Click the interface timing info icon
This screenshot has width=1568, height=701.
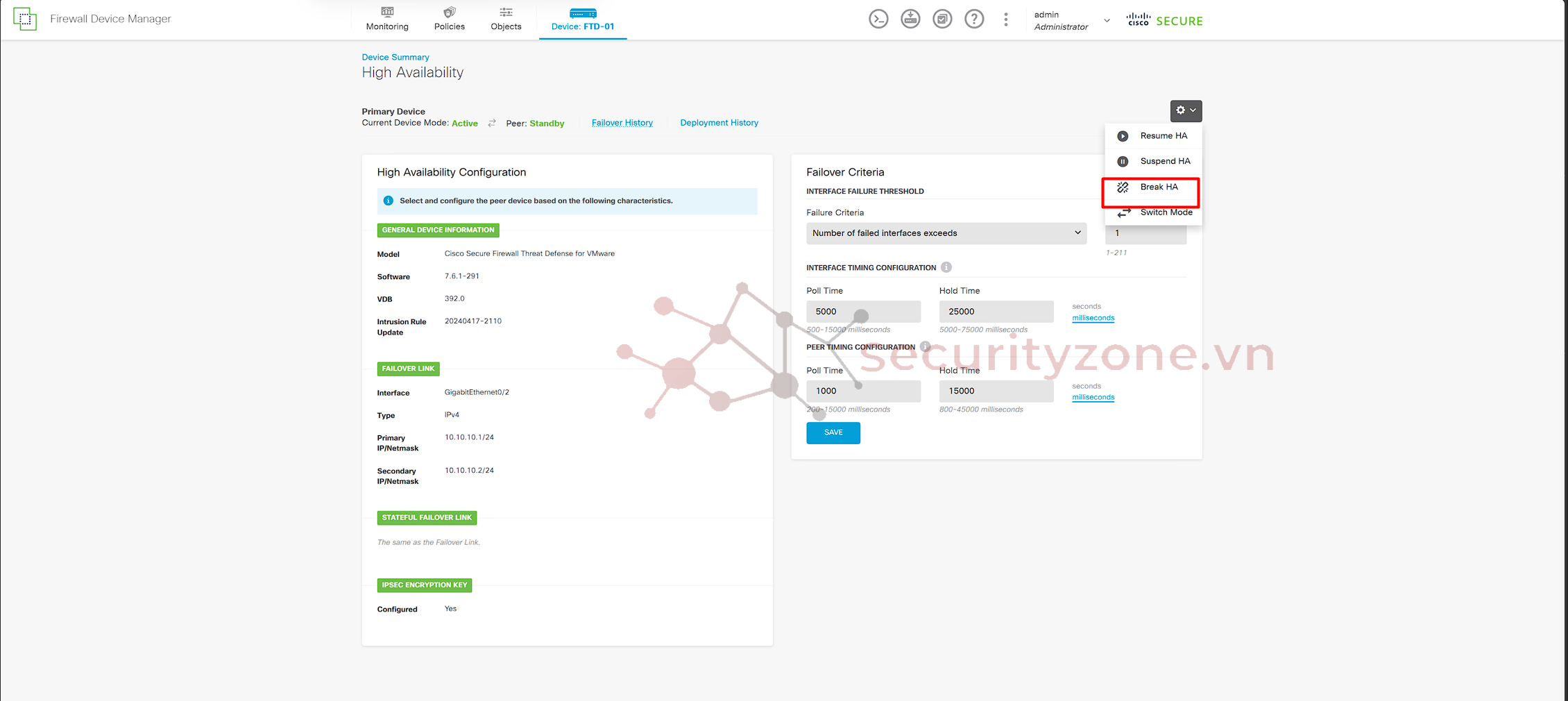946,267
